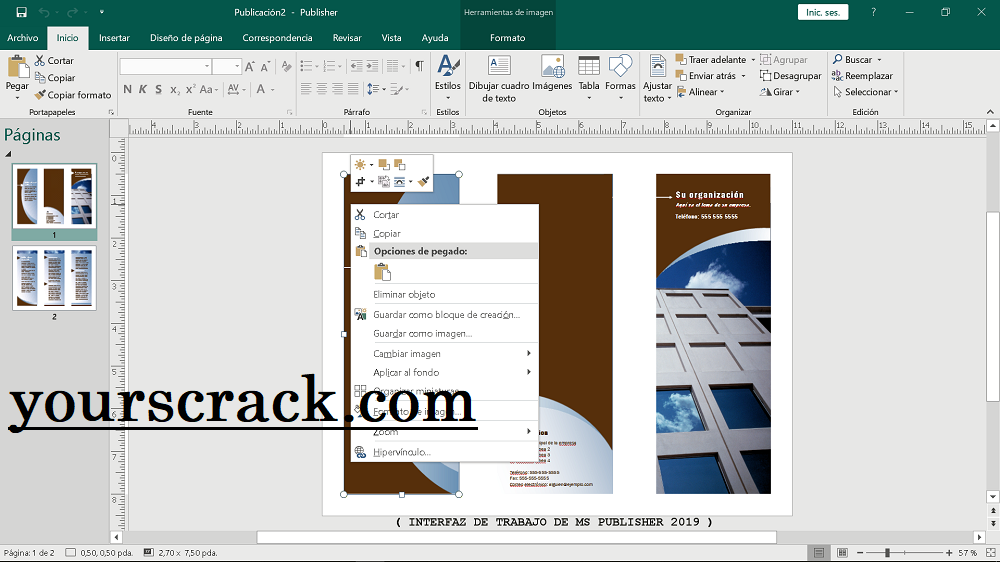The height and width of the screenshot is (562, 1000).
Task: Click the Inic. ses. sign-in button
Action: pyautogui.click(x=823, y=12)
